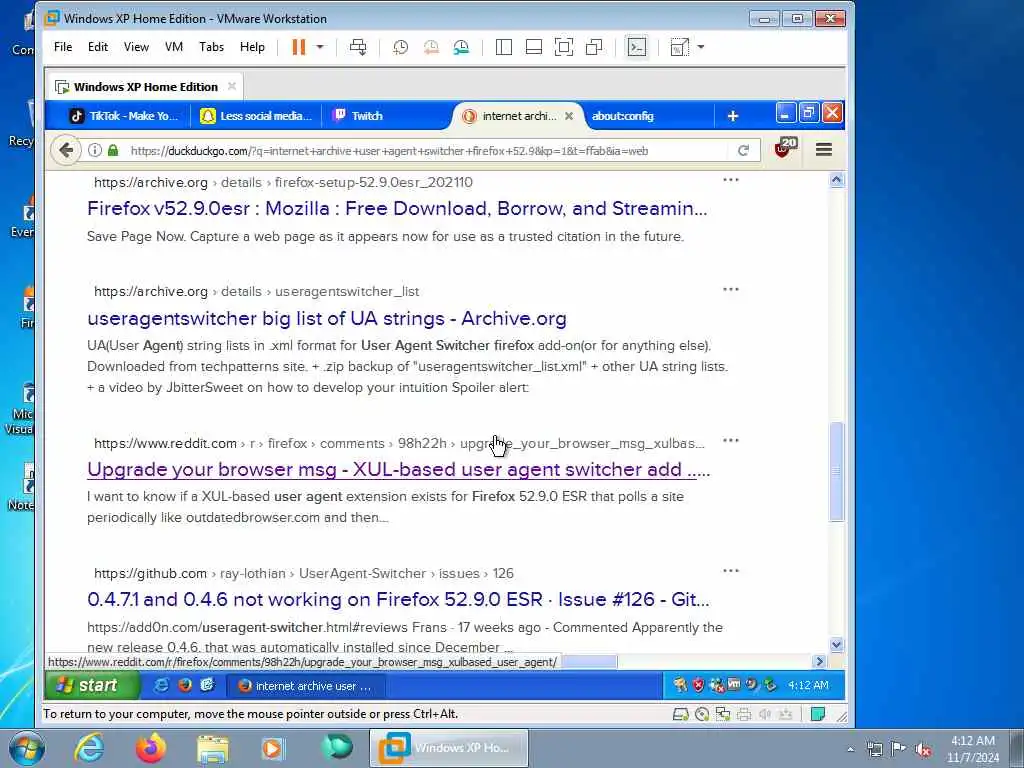Send Ctrl+Alt+Del to the VM icon
1024x768 pixels.
click(358, 47)
